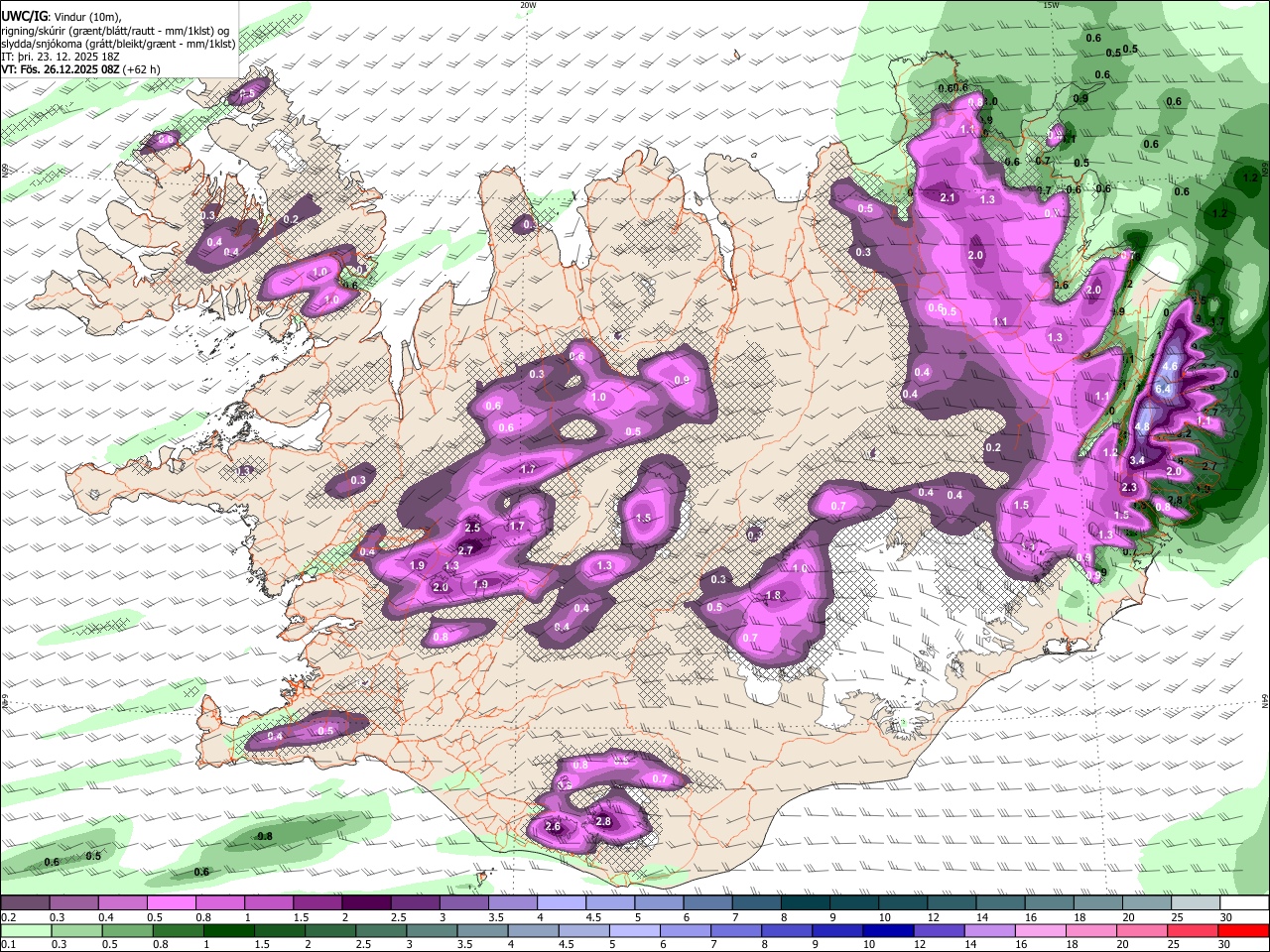Click the 3.4 precipitation value on the map
This screenshot has height=952, width=1270.
point(1137,460)
